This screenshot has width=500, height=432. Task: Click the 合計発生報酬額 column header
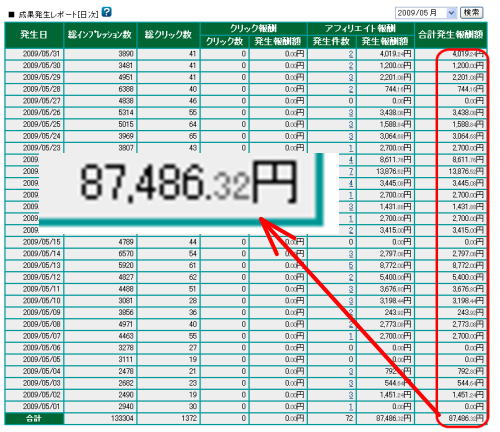(451, 35)
